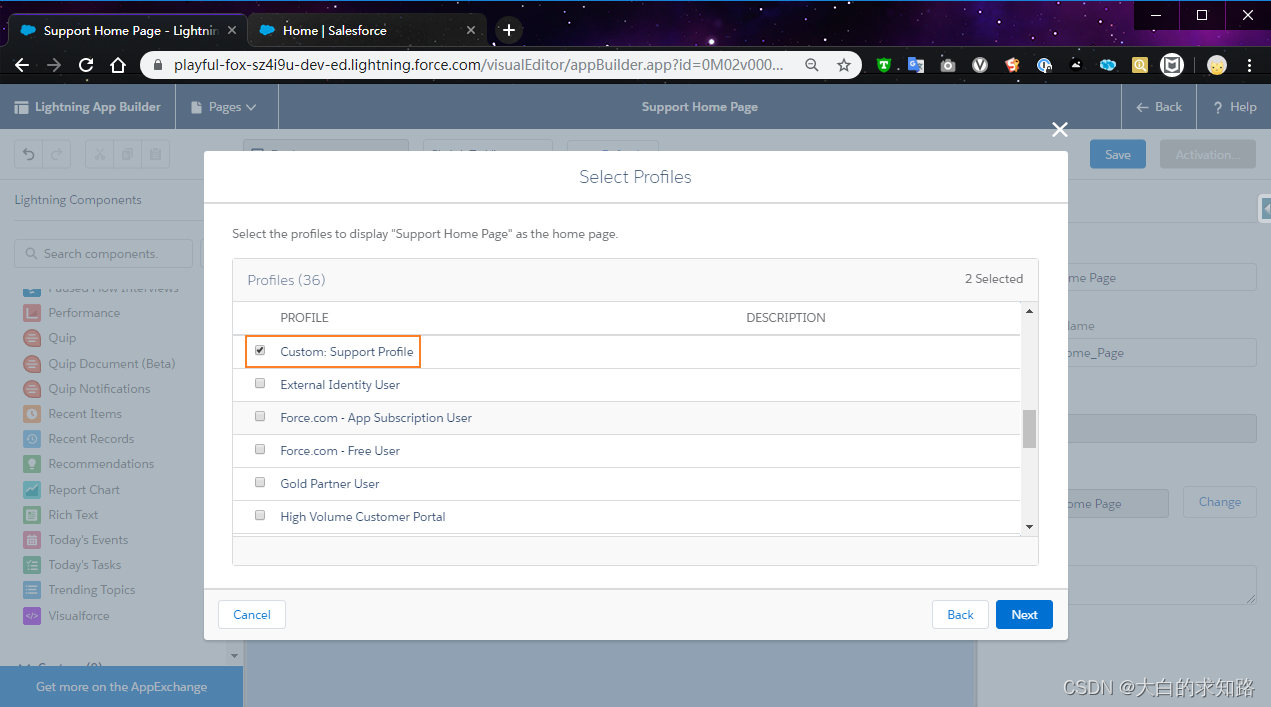Click the profiles list scrollbar thumb

[x=1029, y=429]
